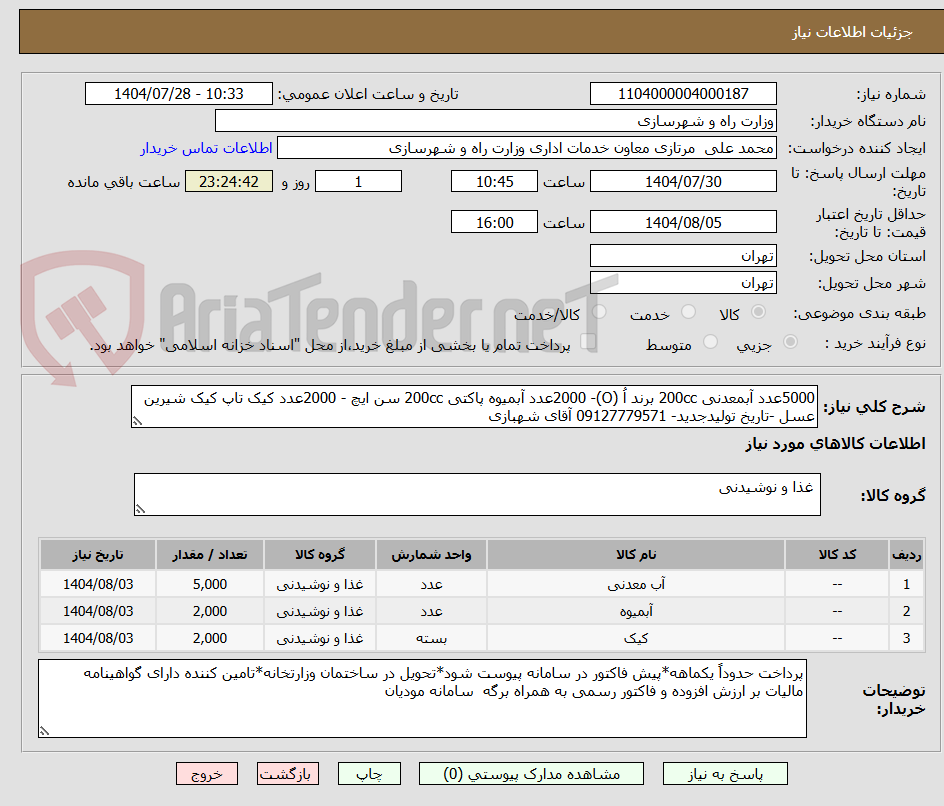Click the remaining time counter 23:24:42
The image size is (944, 806).
[x=228, y=182]
